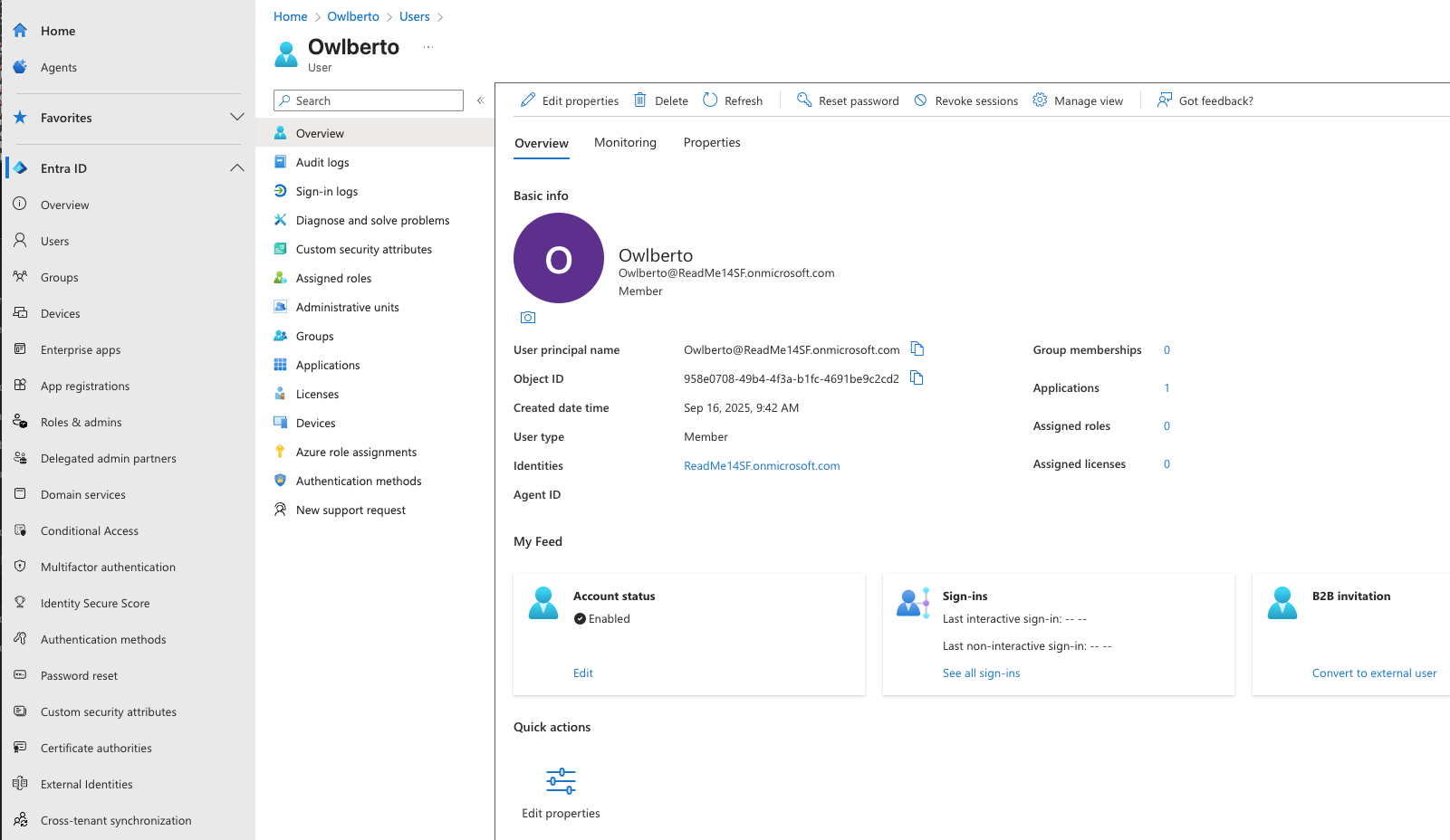Click the Users breadcrumb link
This screenshot has width=1450, height=840.
click(x=415, y=16)
